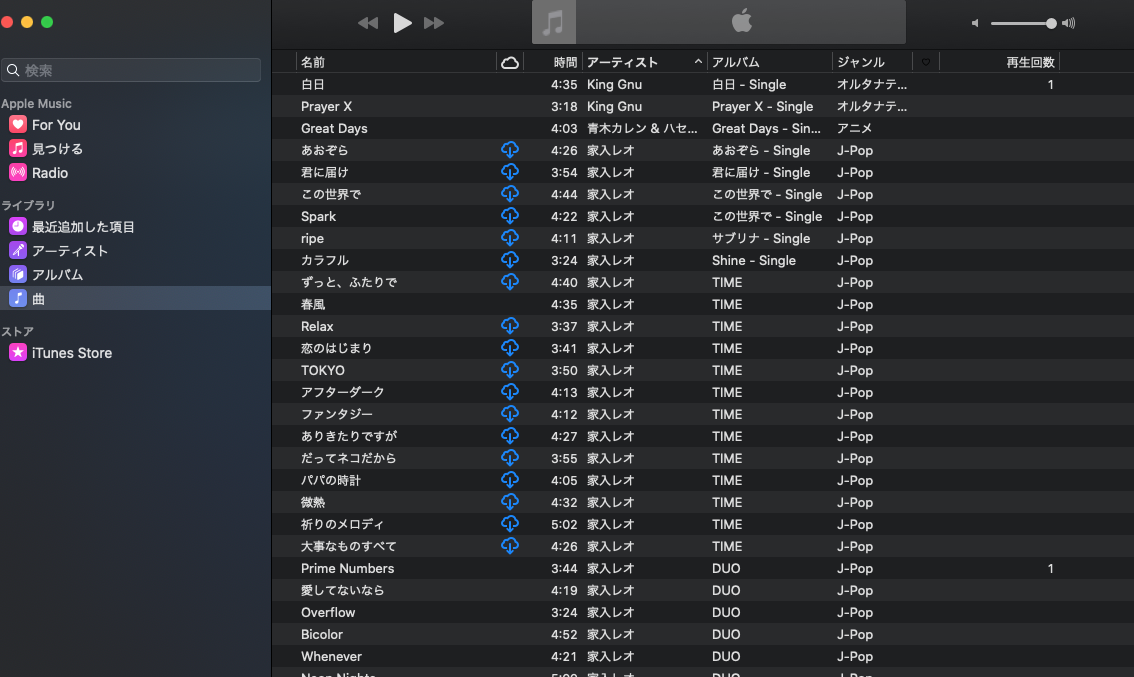Click the Radio broadcast icon
Viewport: 1134px width, 677px height.
[18, 172]
